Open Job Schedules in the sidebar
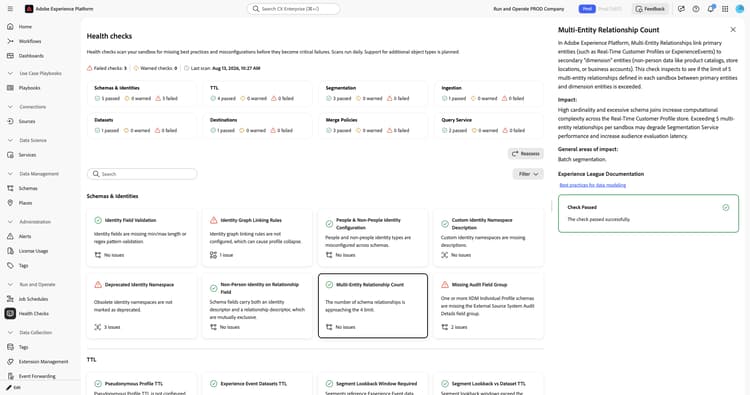This screenshot has height=395, width=750. click(x=33, y=299)
